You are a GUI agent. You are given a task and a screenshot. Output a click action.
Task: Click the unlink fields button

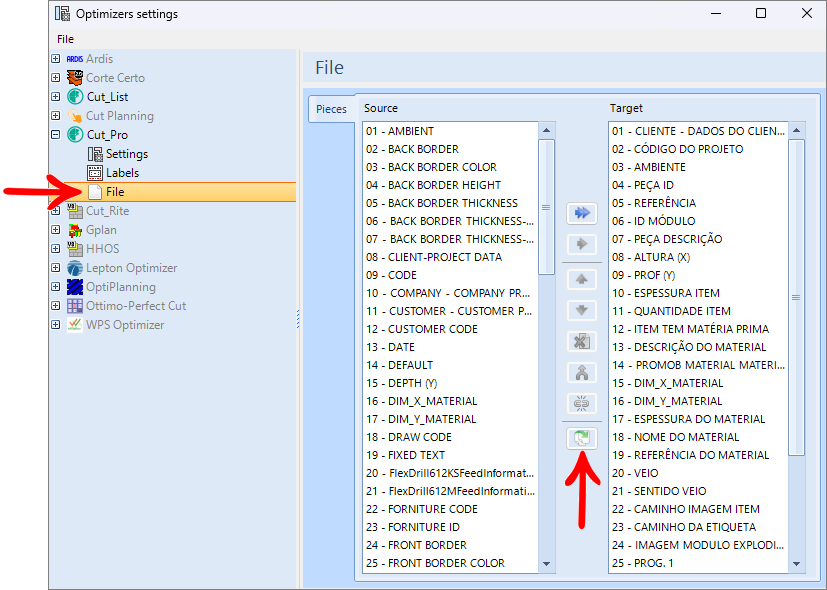coord(582,404)
